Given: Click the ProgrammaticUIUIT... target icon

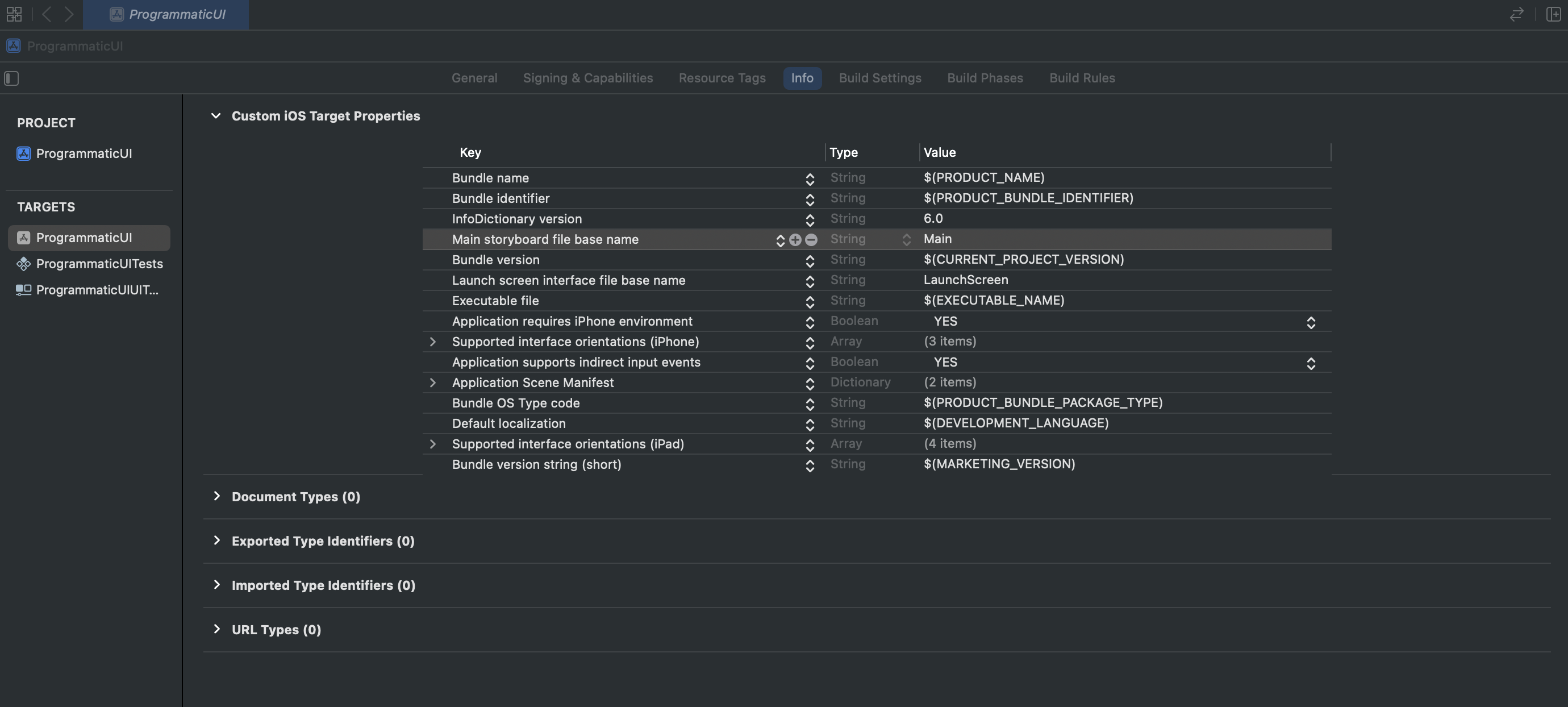Looking at the screenshot, I should 22,289.
